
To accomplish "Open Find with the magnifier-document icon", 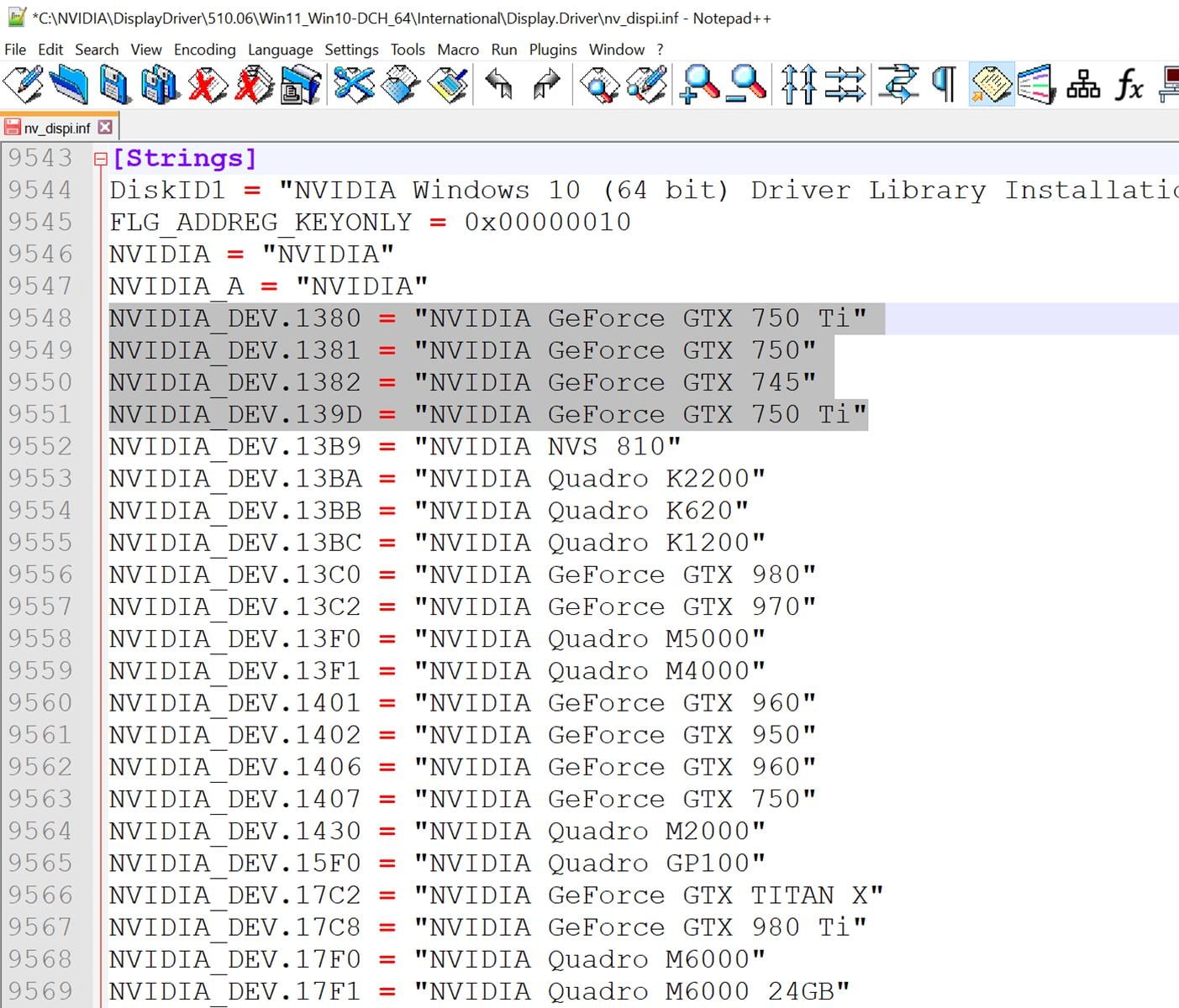I will 600,85.
